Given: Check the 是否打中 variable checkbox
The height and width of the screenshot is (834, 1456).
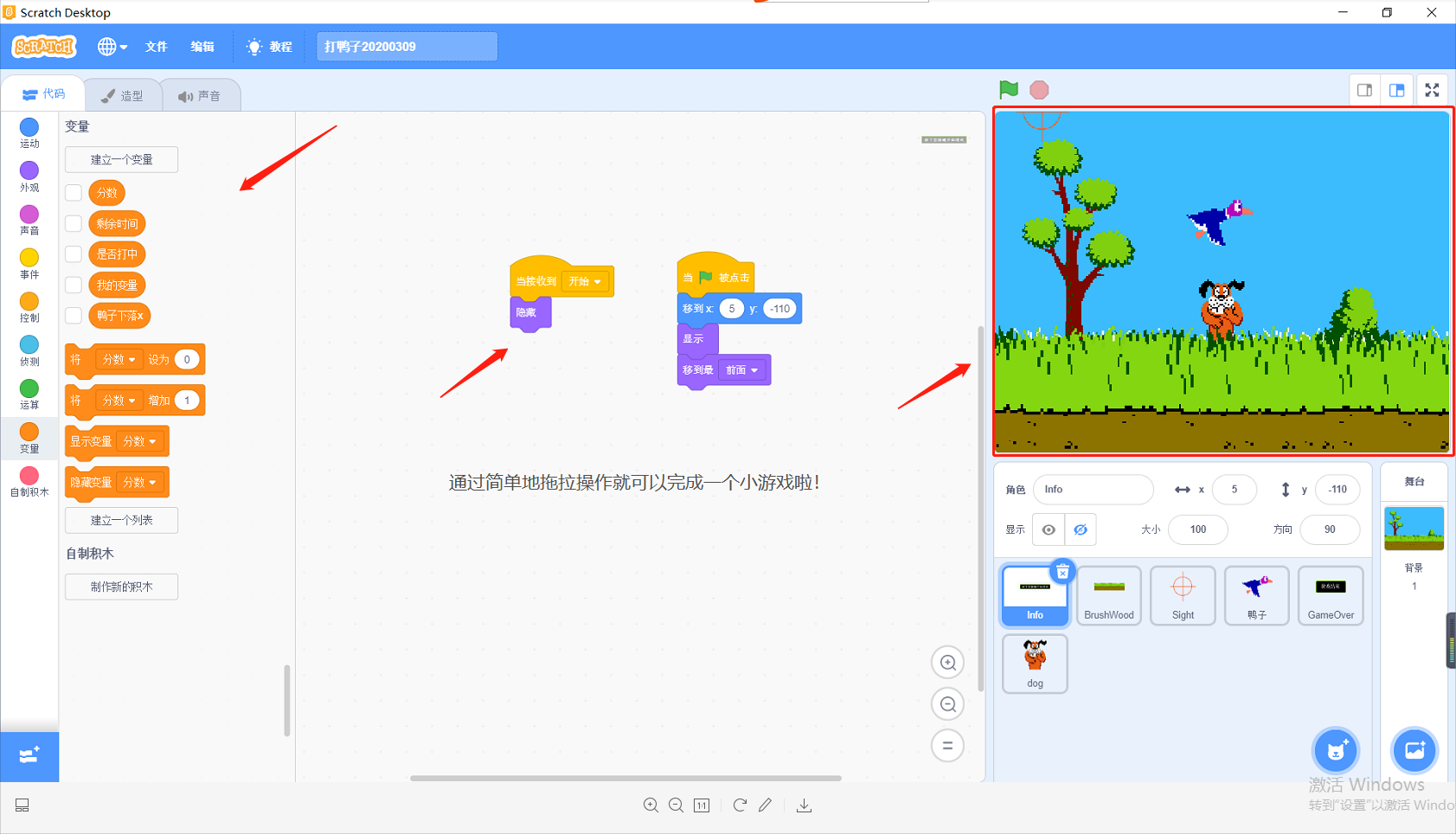Looking at the screenshot, I should (x=74, y=254).
